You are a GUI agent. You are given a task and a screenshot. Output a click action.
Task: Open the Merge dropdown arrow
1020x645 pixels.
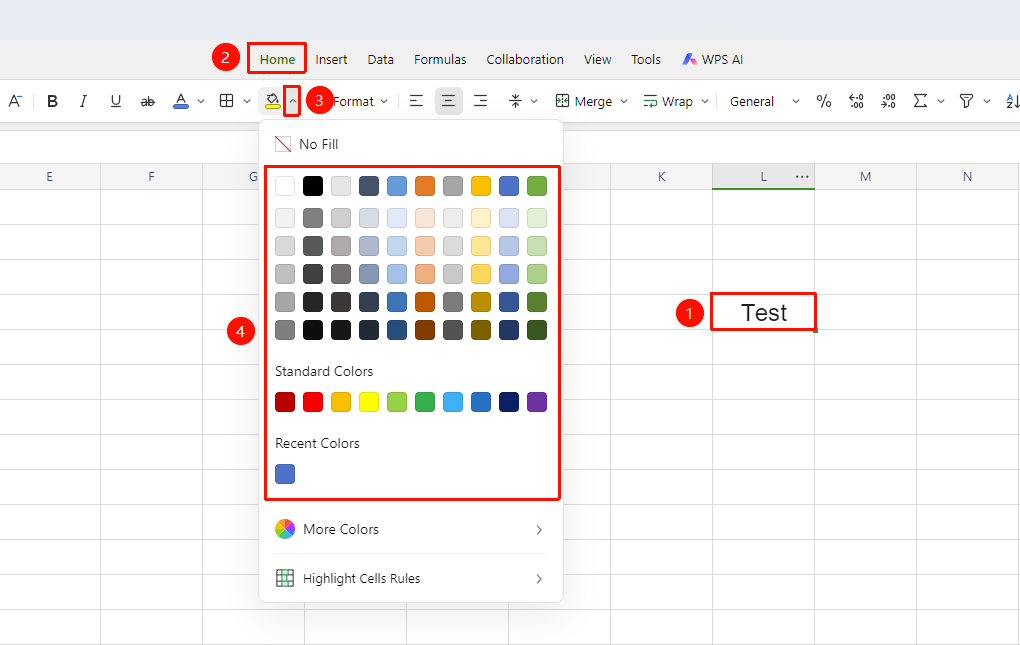click(624, 101)
